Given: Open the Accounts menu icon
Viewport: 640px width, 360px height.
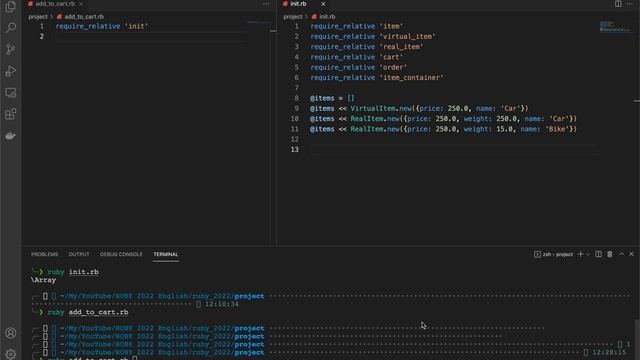Looking at the screenshot, I should pos(11,333).
